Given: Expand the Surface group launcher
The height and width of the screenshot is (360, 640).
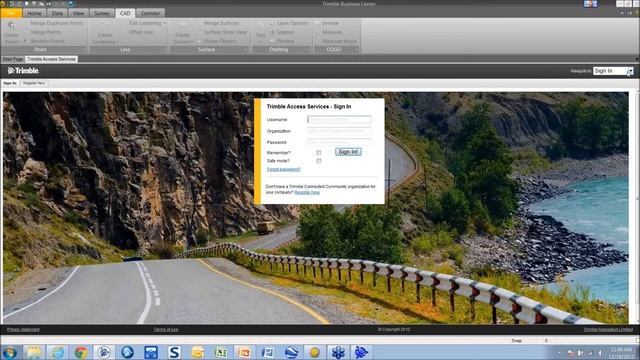Looking at the screenshot, I should [x=246, y=50].
